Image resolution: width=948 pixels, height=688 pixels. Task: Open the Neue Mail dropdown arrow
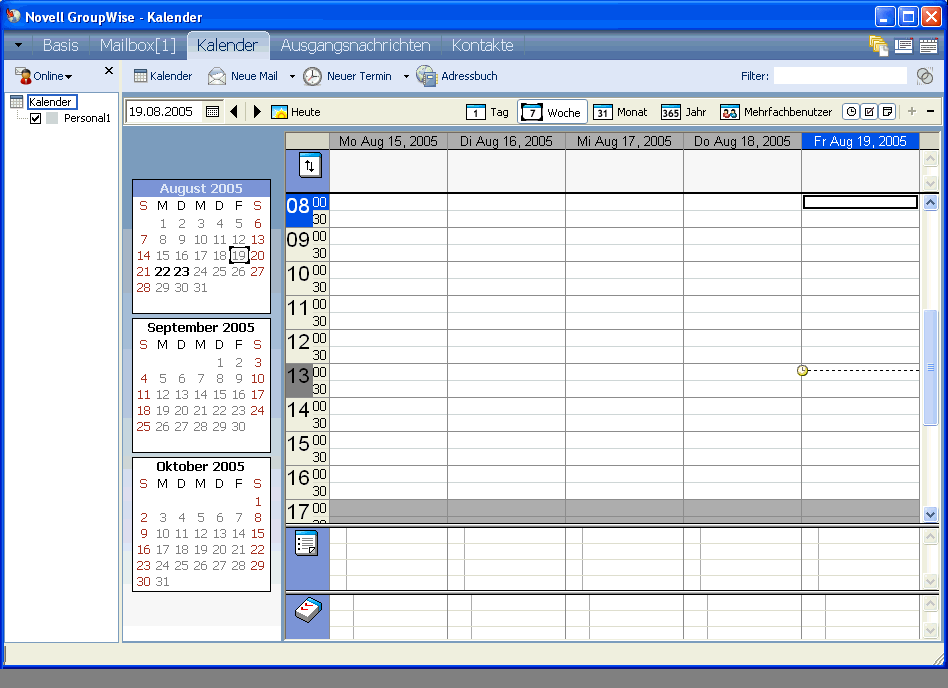(x=291, y=75)
